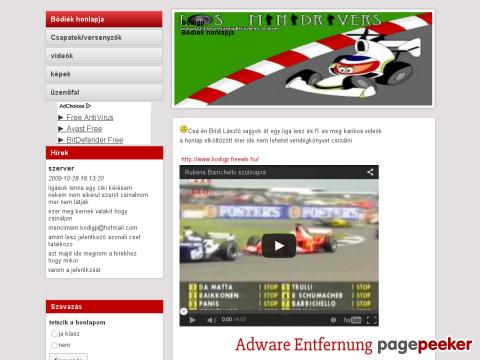
Task: Select the 'nem' radio option
Action: [x=54, y=345]
